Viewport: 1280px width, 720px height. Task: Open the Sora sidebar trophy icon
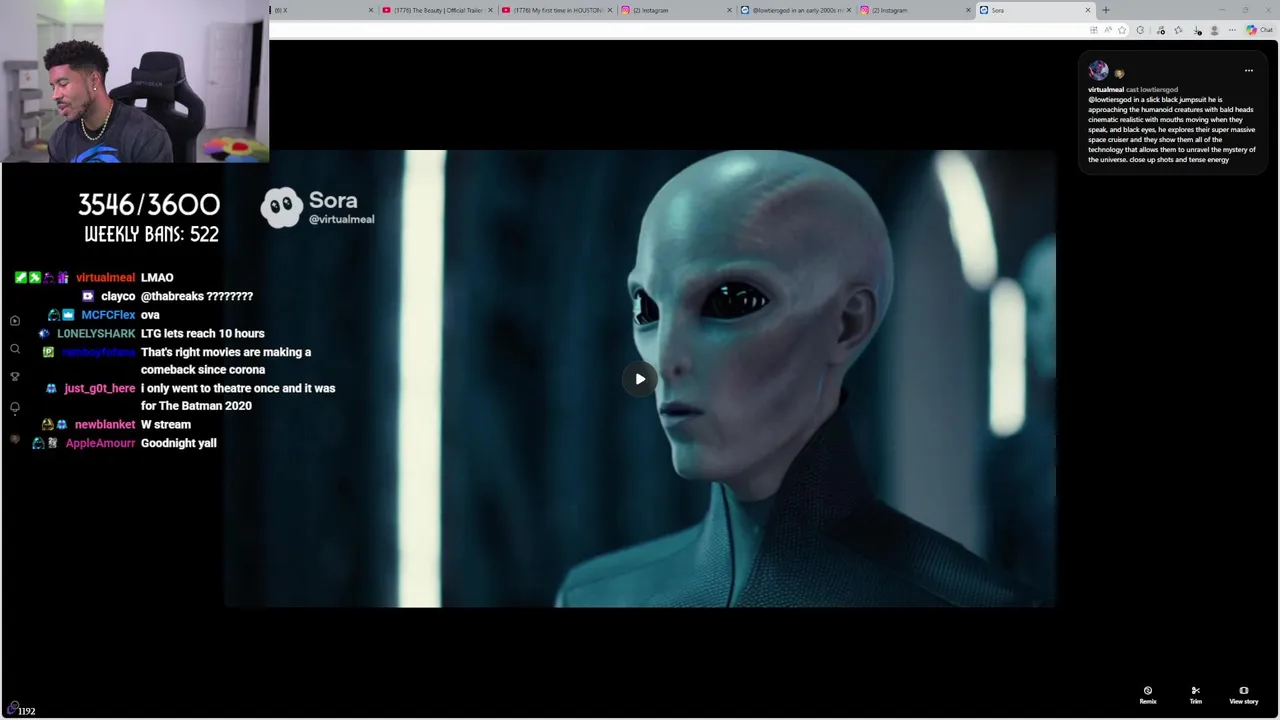[x=15, y=377]
